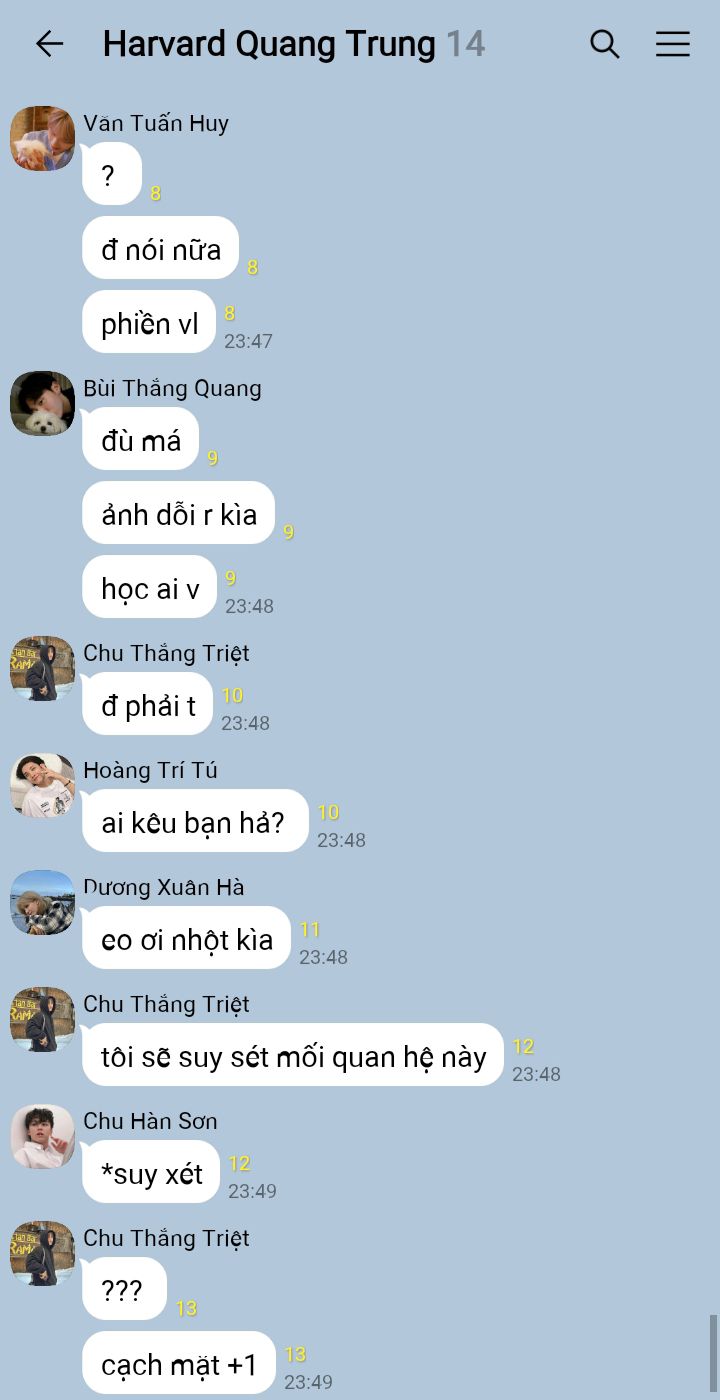Tap Dương Xuân Hà's profile avatar
The image size is (720, 1400).
43,902
